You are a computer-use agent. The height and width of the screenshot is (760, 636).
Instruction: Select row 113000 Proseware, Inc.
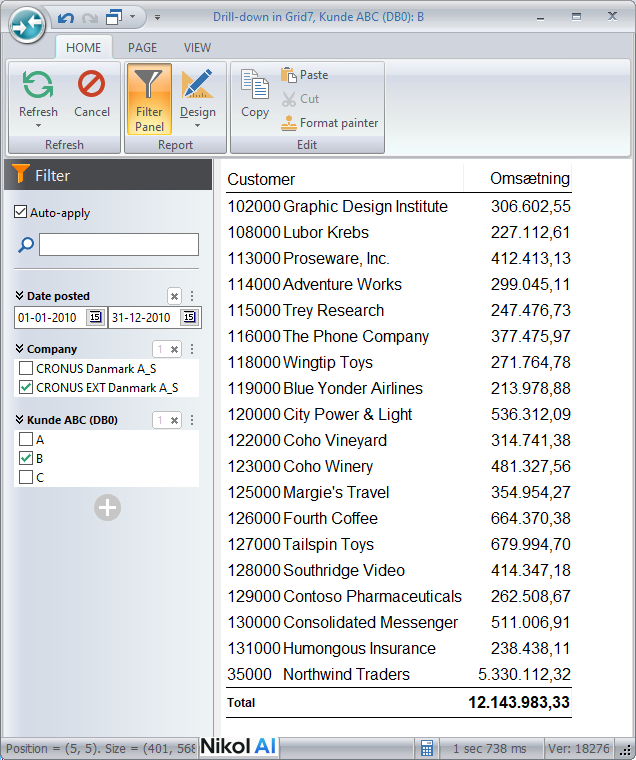coord(398,258)
